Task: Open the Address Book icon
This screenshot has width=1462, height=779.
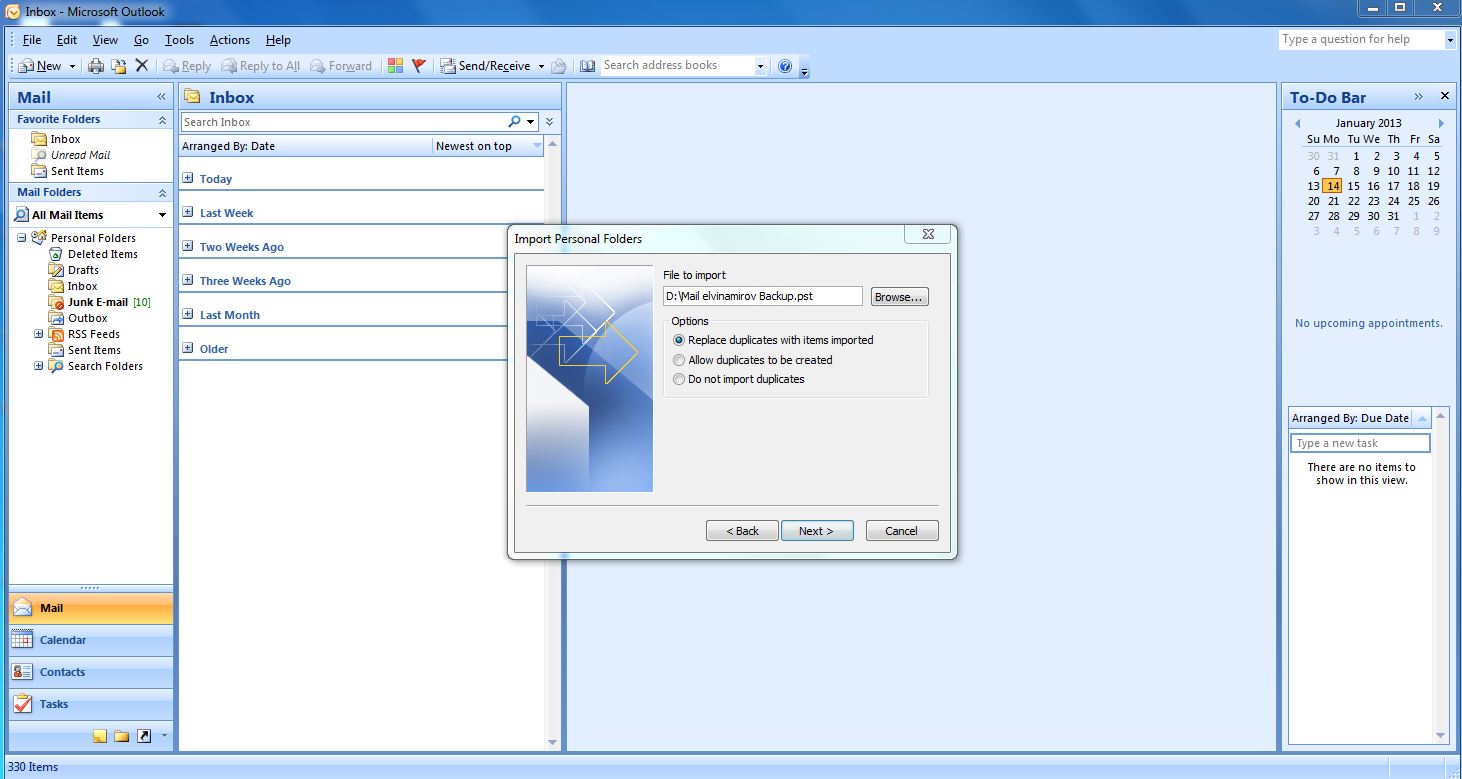Action: (586, 66)
